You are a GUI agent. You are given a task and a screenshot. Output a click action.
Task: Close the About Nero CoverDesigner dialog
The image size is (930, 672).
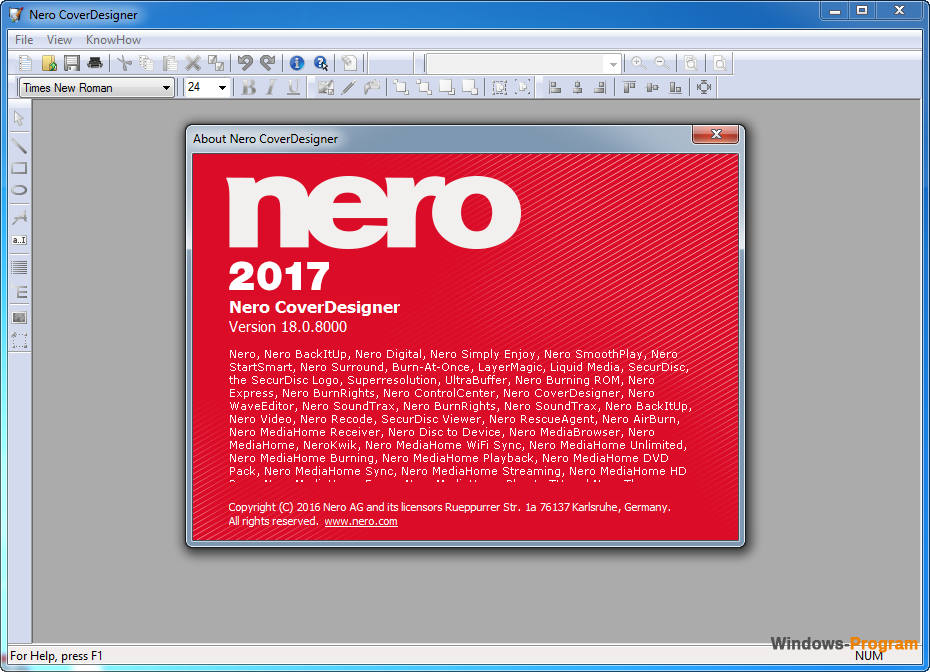[x=716, y=135]
